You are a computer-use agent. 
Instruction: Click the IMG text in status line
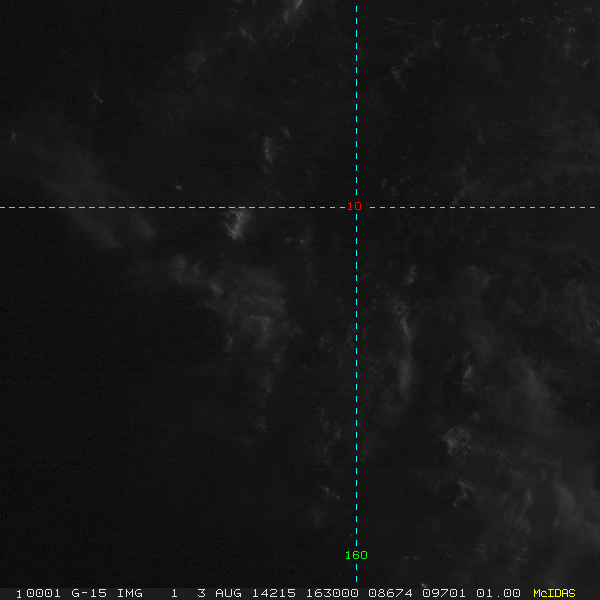pyautogui.click(x=129, y=593)
